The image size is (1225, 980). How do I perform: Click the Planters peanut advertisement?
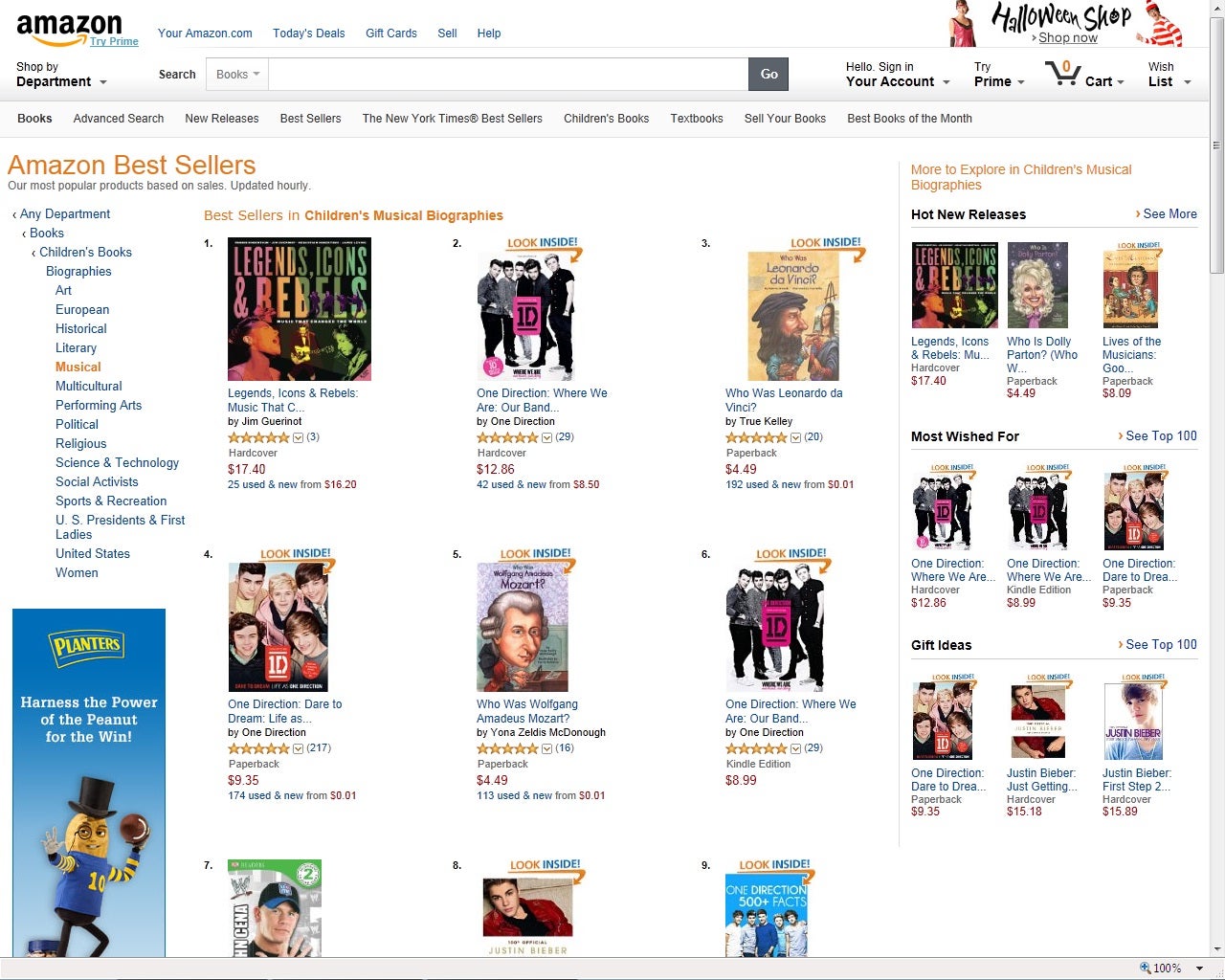89,782
